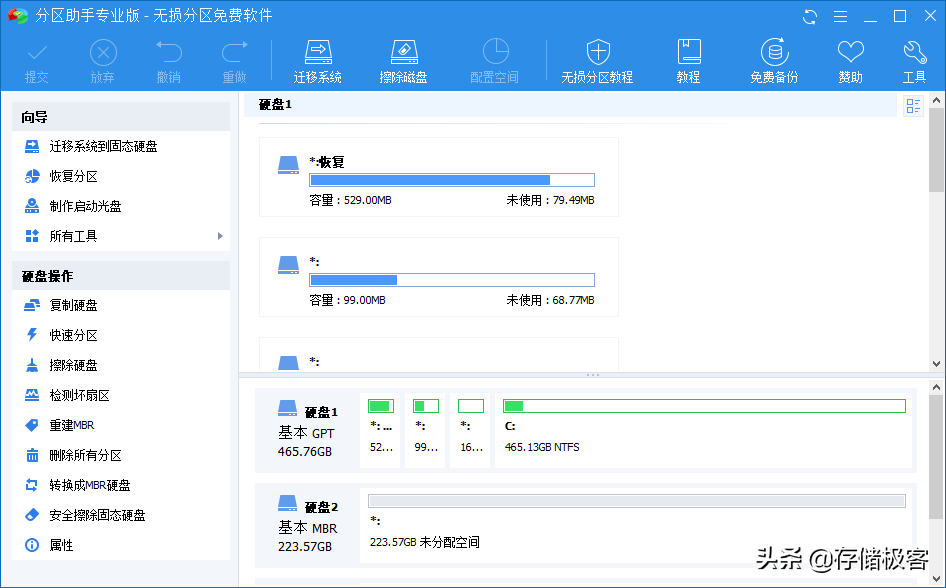Click the 放弃 (Discard) toolbar icon

click(x=103, y=58)
